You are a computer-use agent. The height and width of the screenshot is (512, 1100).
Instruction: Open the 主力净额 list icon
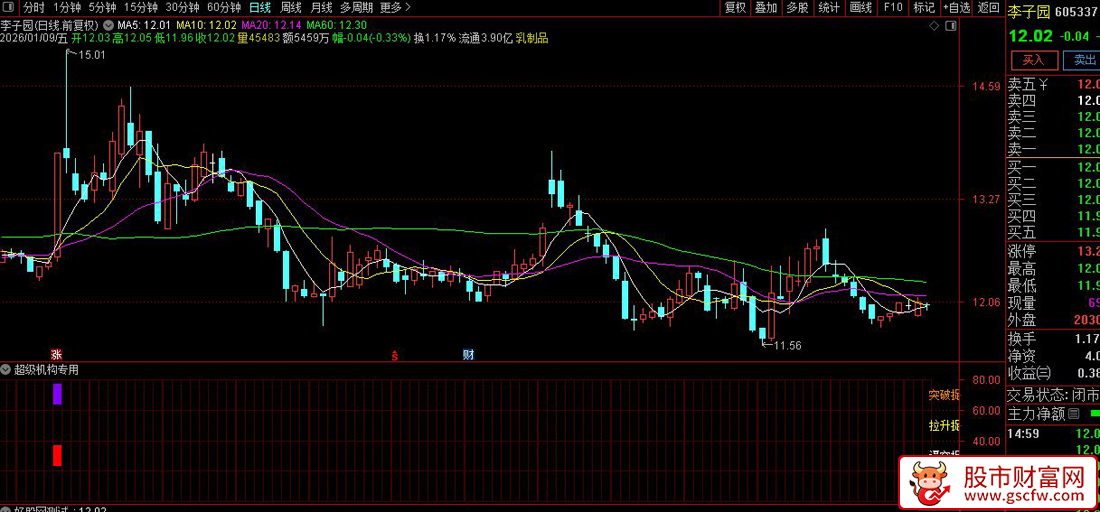pos(1075,415)
